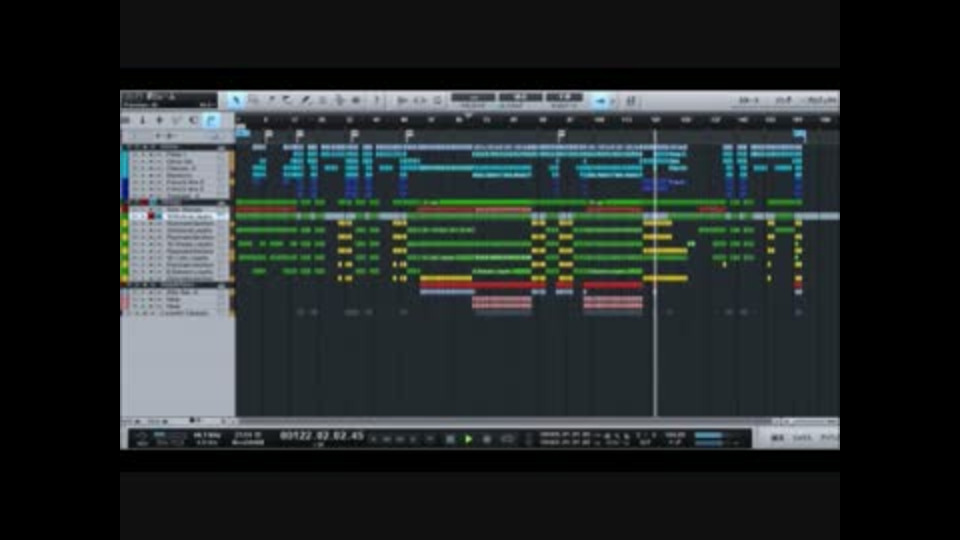
Task: Select the Split tool
Action: point(270,101)
